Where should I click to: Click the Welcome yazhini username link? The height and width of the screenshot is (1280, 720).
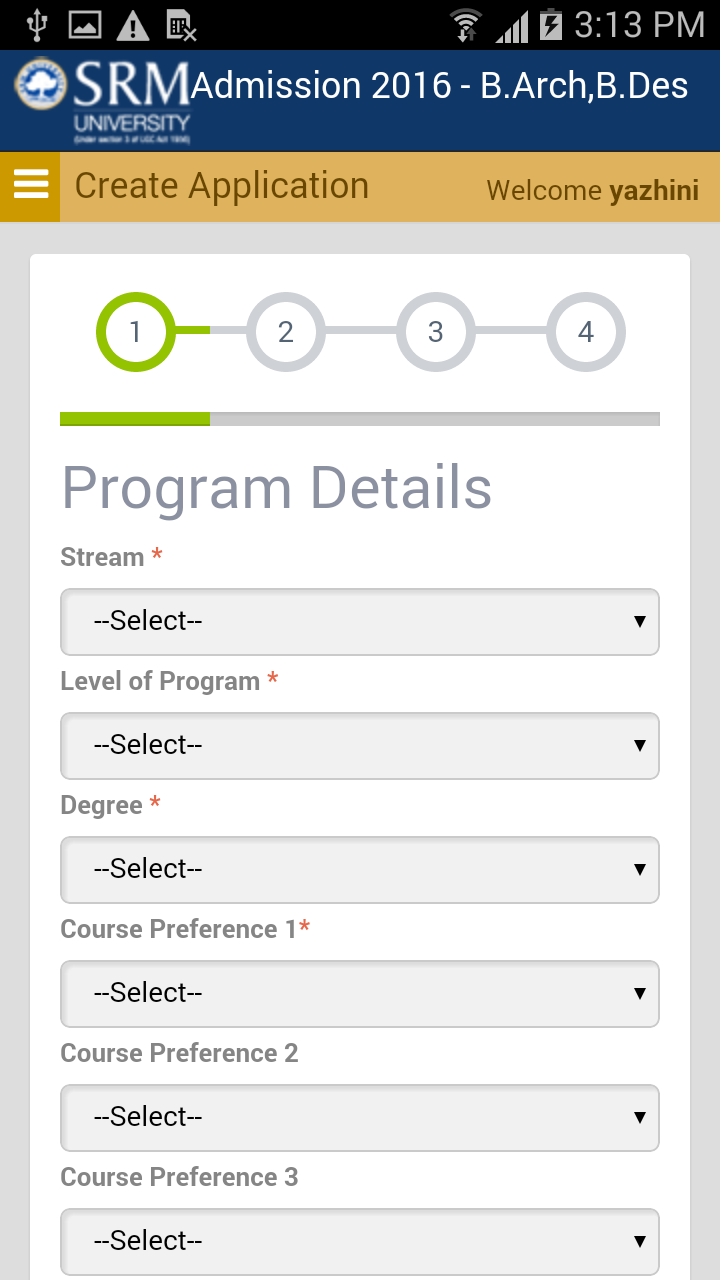coord(592,190)
